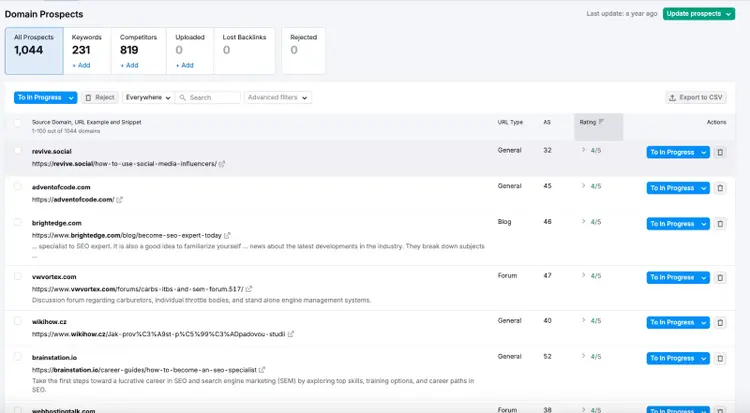Click external link icon beside brightedge.com URL
Screen dimensions: 750x413
pyautogui.click(x=227, y=235)
